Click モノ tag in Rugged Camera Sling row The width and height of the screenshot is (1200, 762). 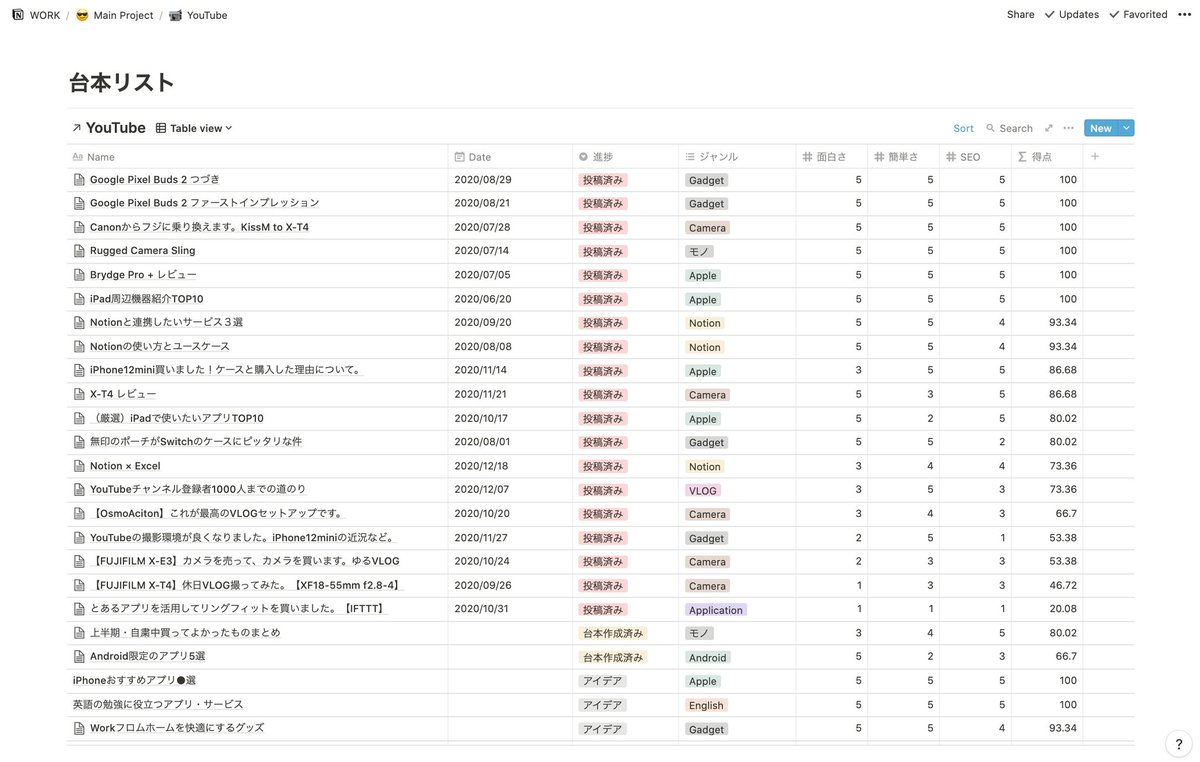(x=700, y=251)
